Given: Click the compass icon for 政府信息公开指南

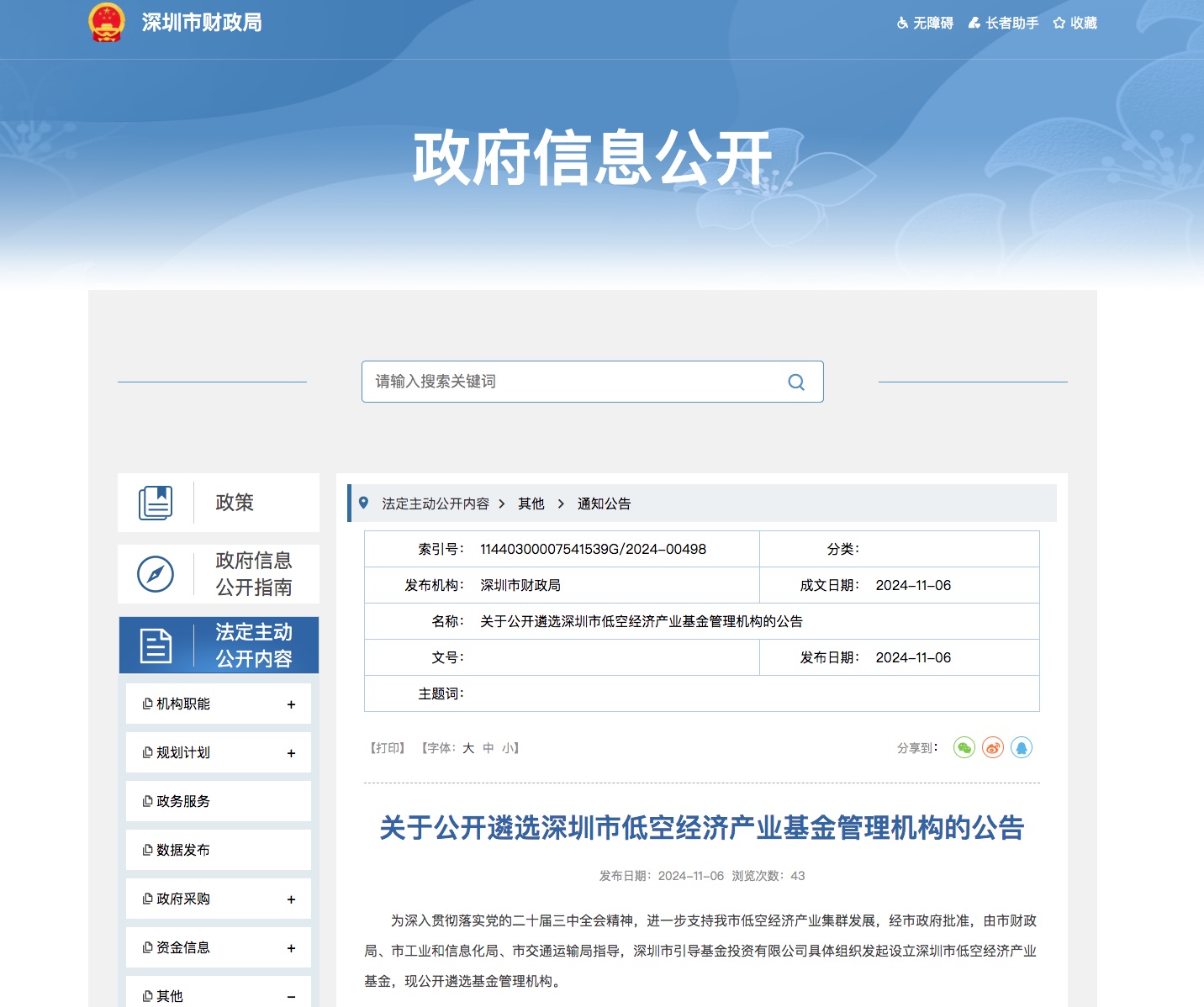Looking at the screenshot, I should [156, 574].
